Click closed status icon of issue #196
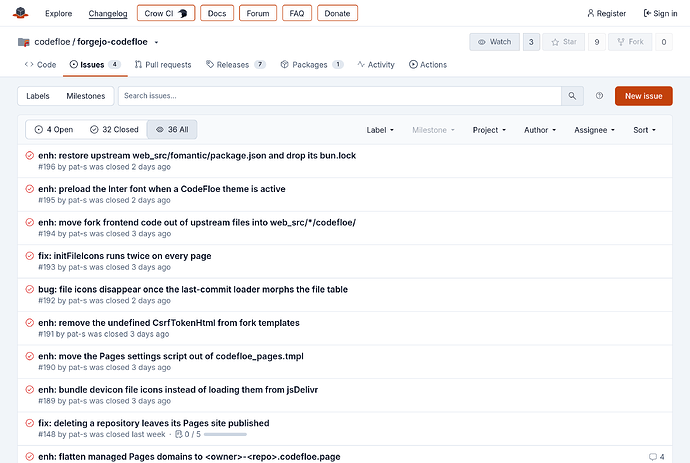The width and height of the screenshot is (690, 463). point(29,155)
